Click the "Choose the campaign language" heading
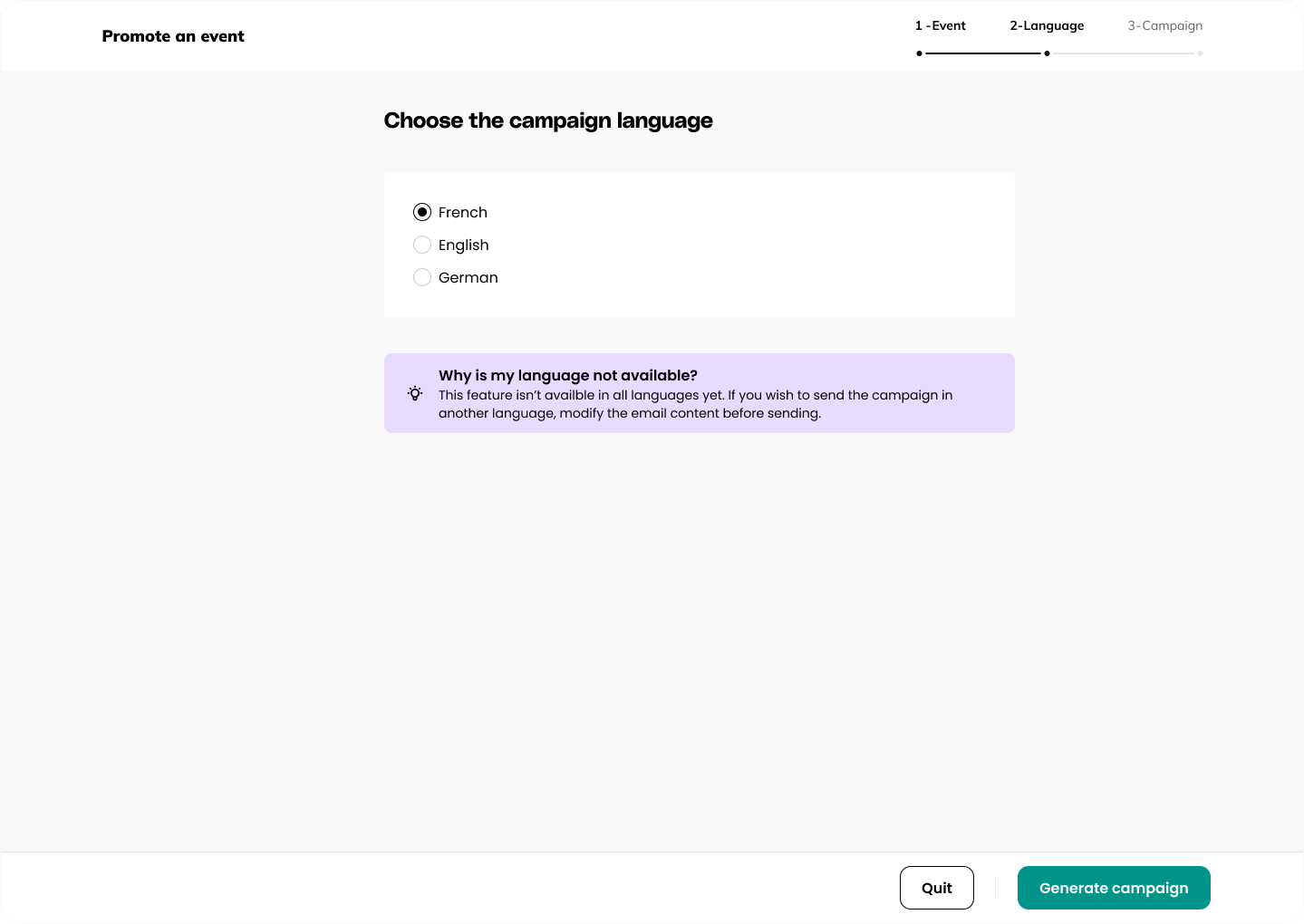Screen dimensions: 1304x924 coord(548,120)
